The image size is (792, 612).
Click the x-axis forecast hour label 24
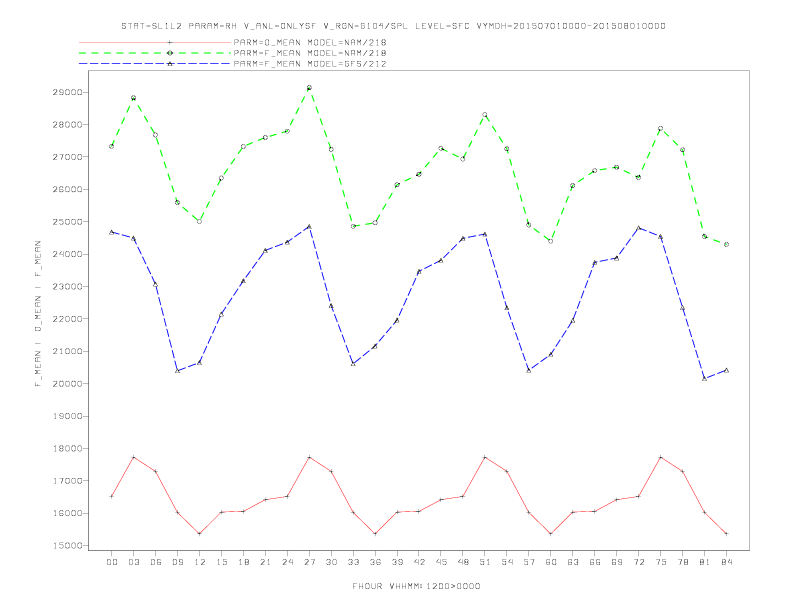click(287, 562)
